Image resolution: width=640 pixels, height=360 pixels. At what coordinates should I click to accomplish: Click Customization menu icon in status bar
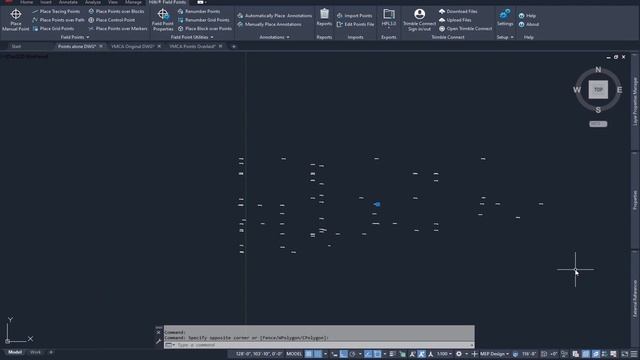pos(634,354)
